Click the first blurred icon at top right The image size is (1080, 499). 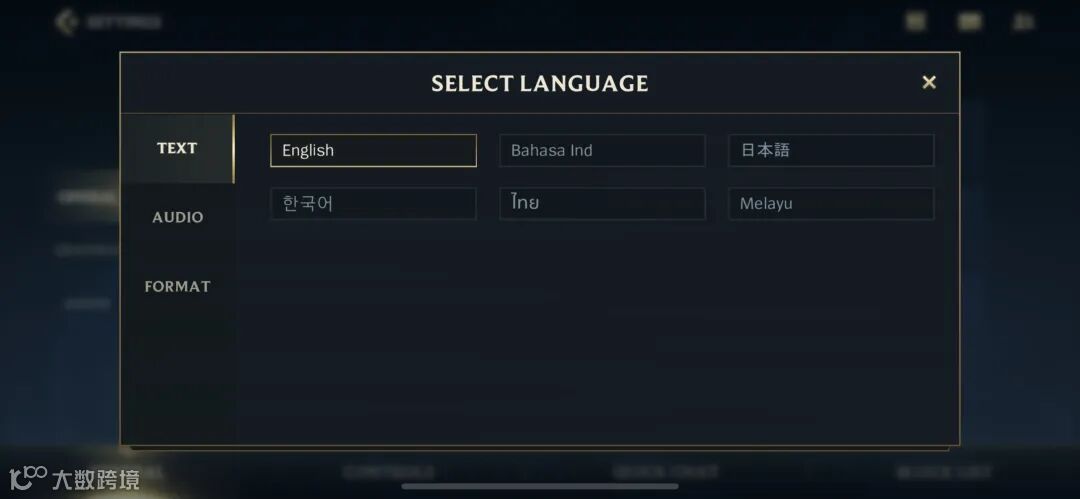pos(916,21)
